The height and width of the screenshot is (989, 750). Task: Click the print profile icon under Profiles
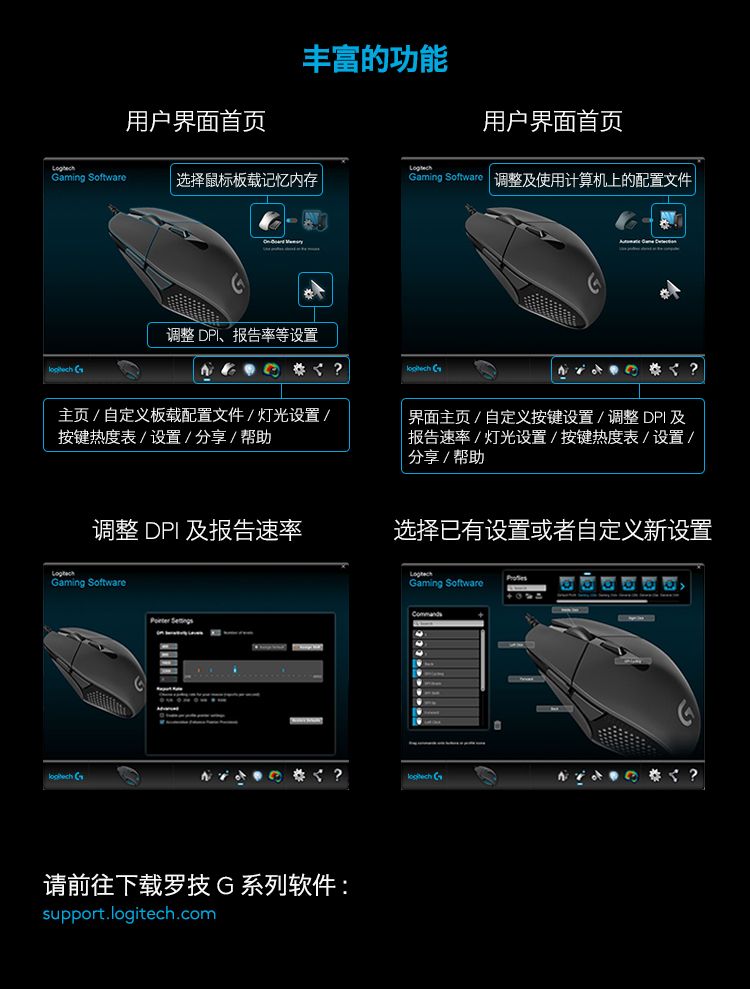pos(539,596)
